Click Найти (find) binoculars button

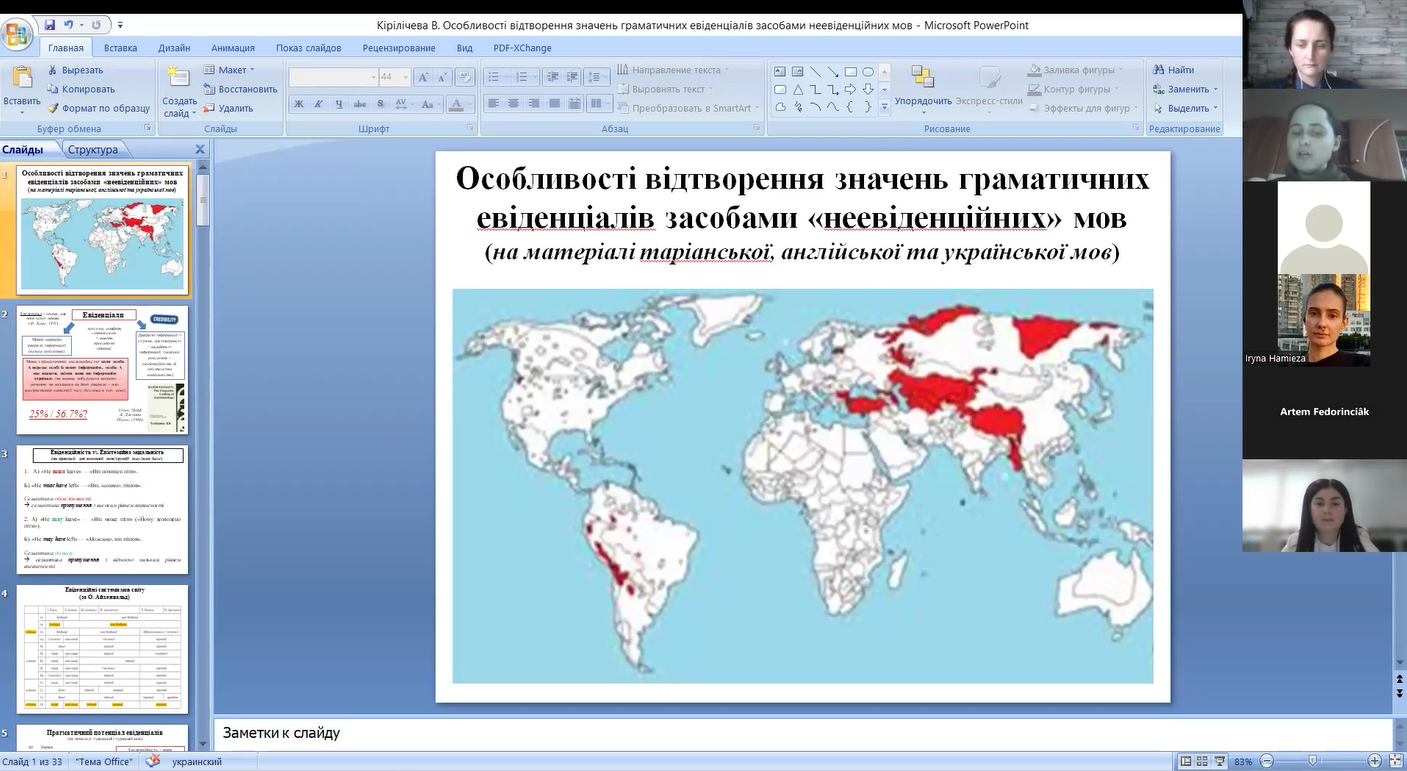click(x=1174, y=70)
